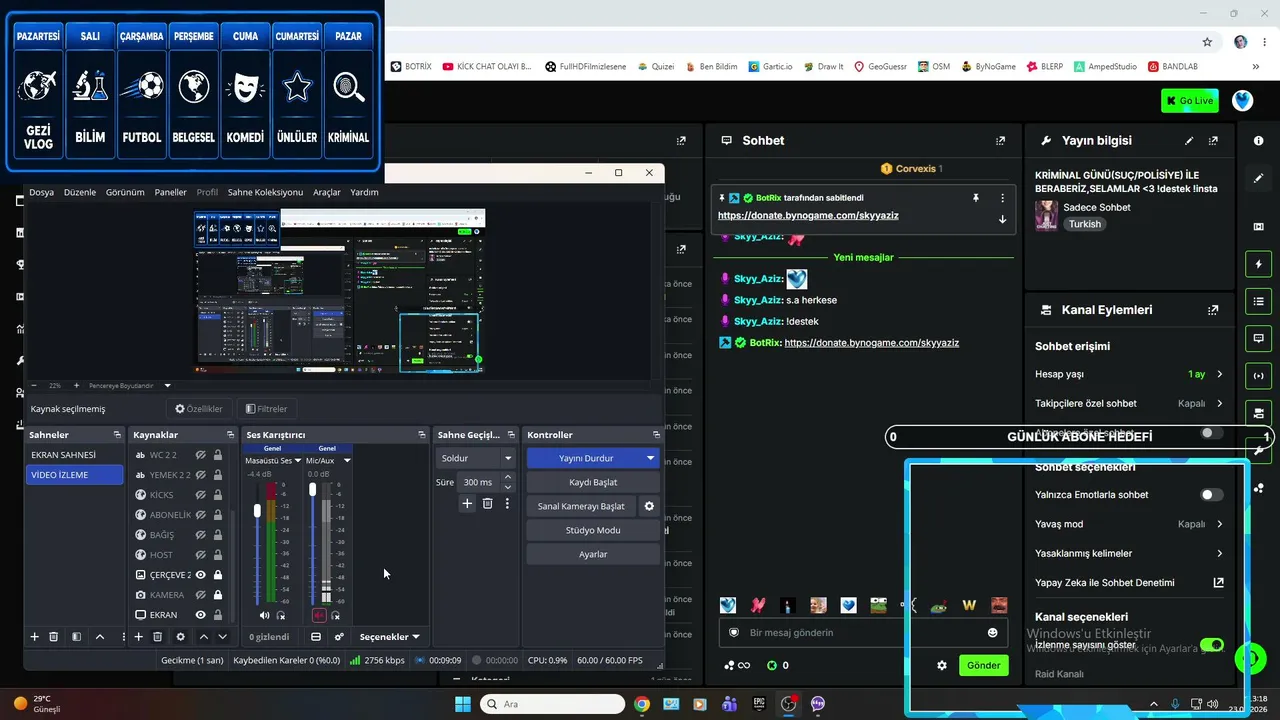The image size is (1280, 720).
Task: Open chat settings gear beside Gönder
Action: point(942,665)
